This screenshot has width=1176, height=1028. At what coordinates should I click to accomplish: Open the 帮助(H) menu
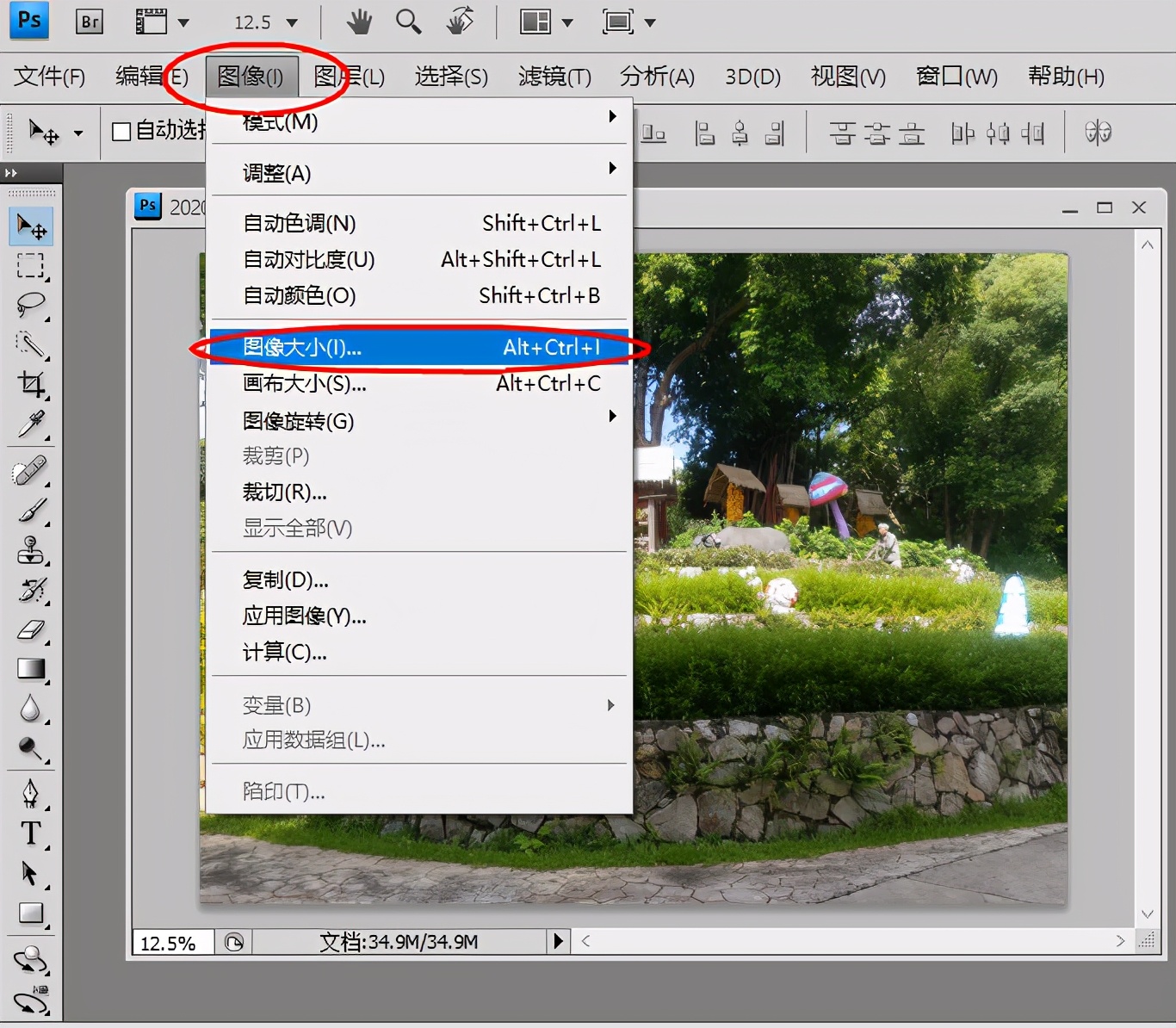pos(1066,77)
